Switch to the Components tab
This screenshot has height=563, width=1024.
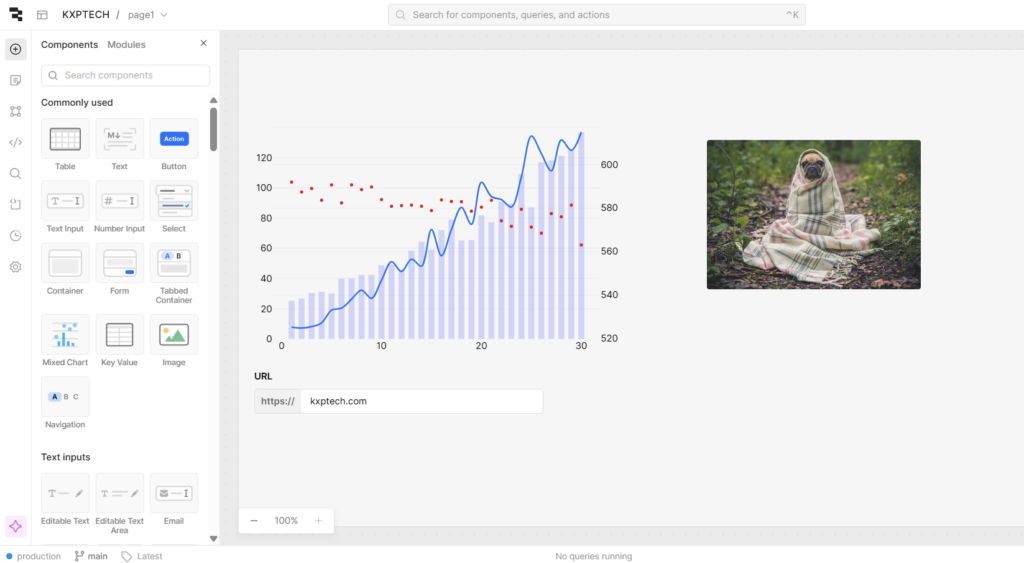tap(69, 45)
